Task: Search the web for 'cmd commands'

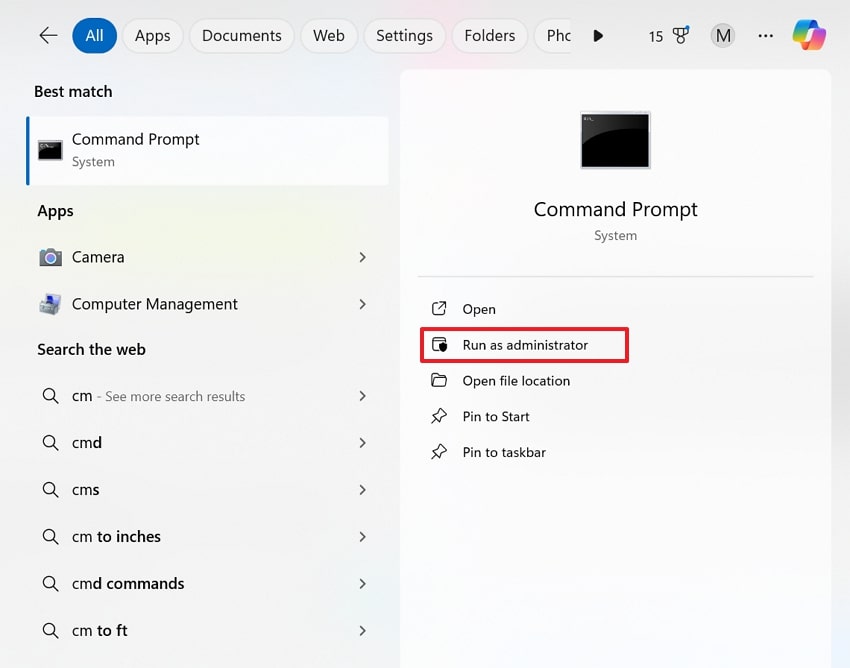Action: (208, 583)
